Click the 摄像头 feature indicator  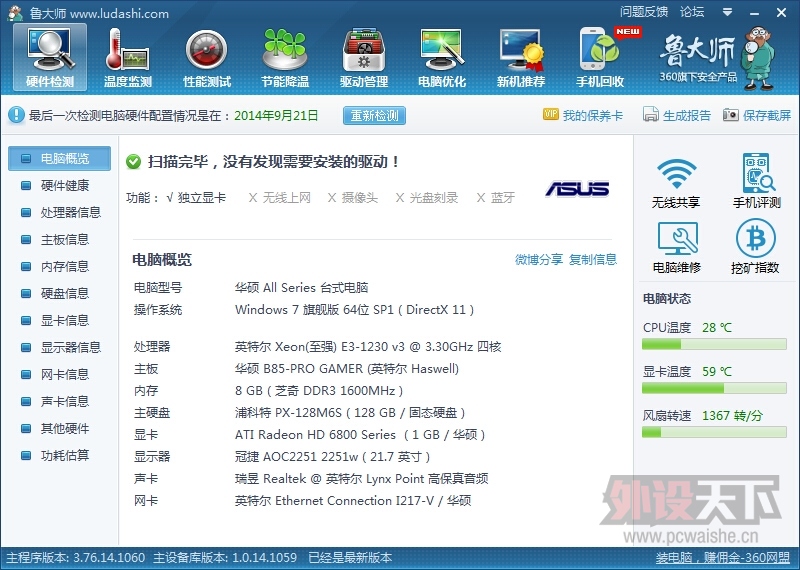click(x=353, y=197)
